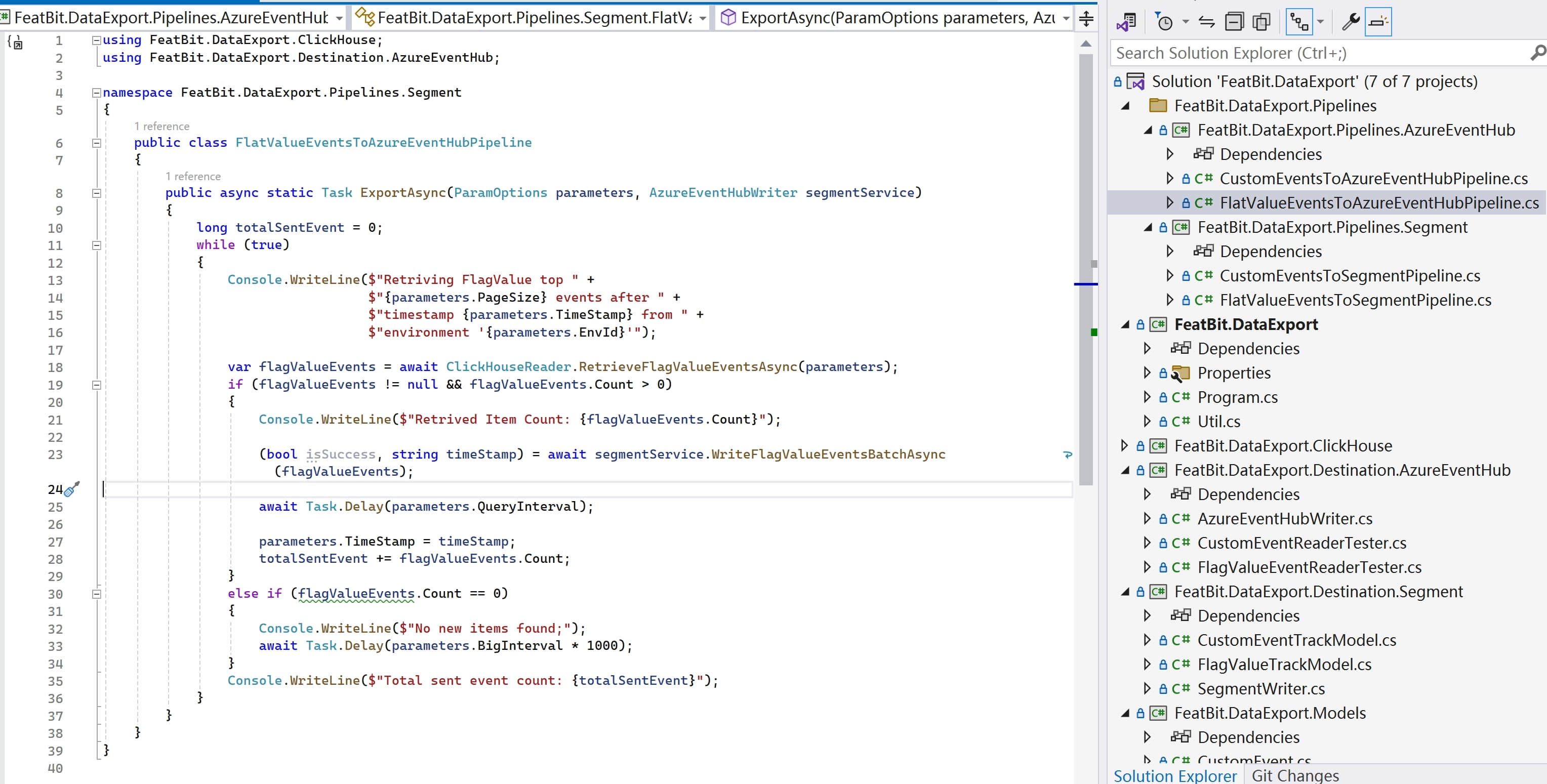Click the '1 reference' link above ExportAsync

pyautogui.click(x=193, y=177)
